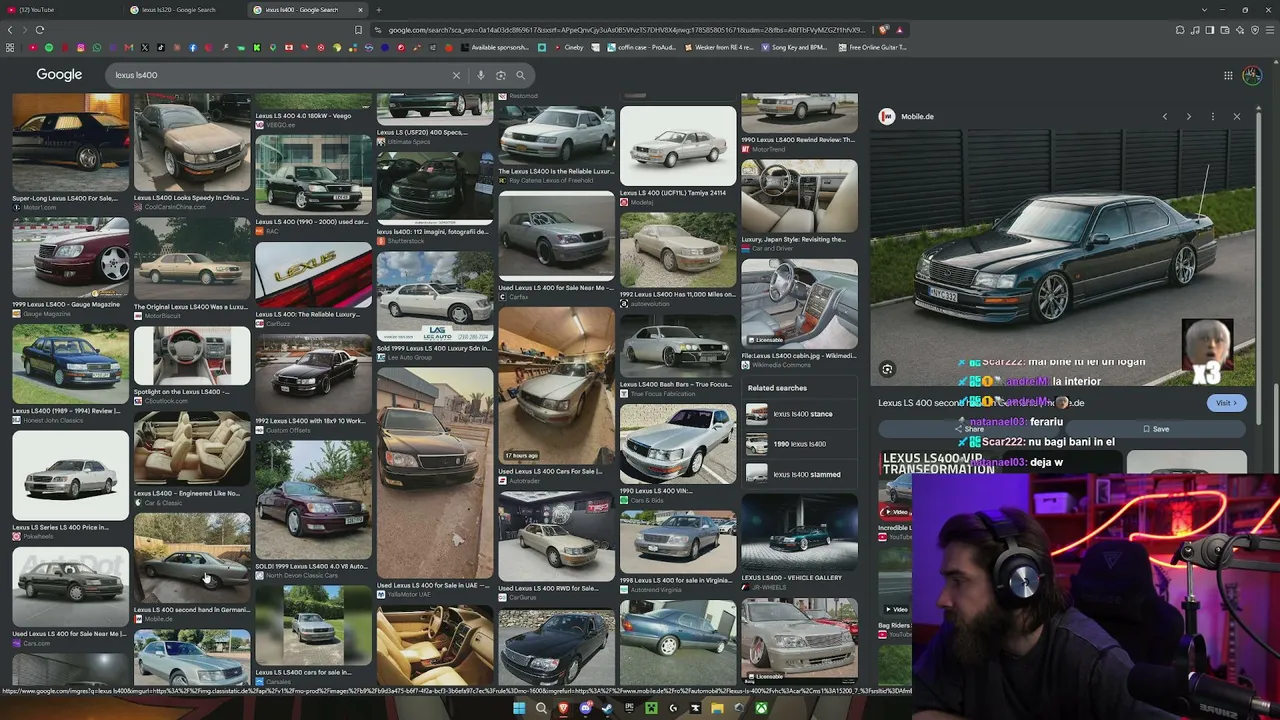Submit search with the magnifier icon
The image size is (1280, 720).
click(520, 75)
